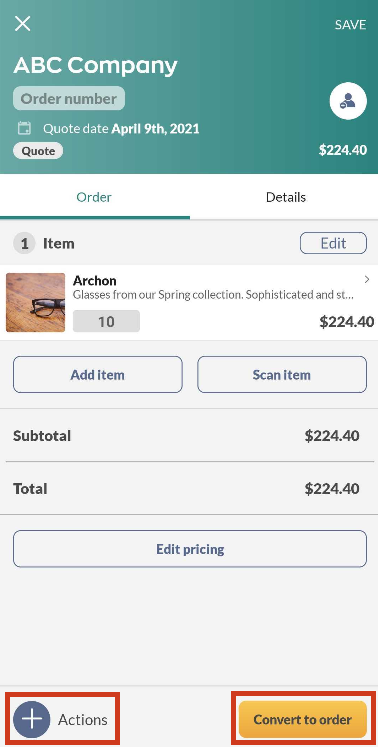Close the quote with the X icon
The image size is (378, 747).
[22, 23]
